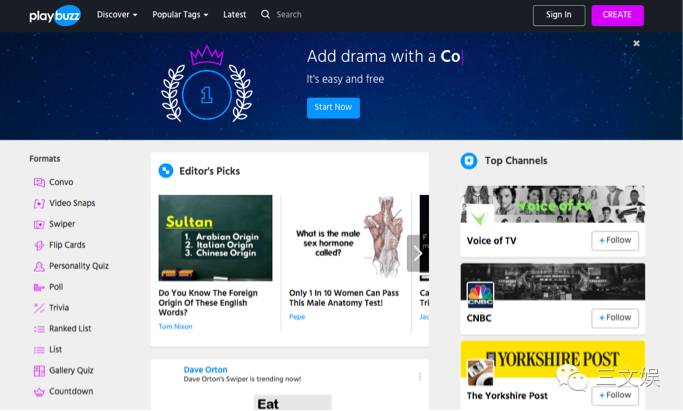
Task: Click the Poll format icon
Action: (x=39, y=287)
